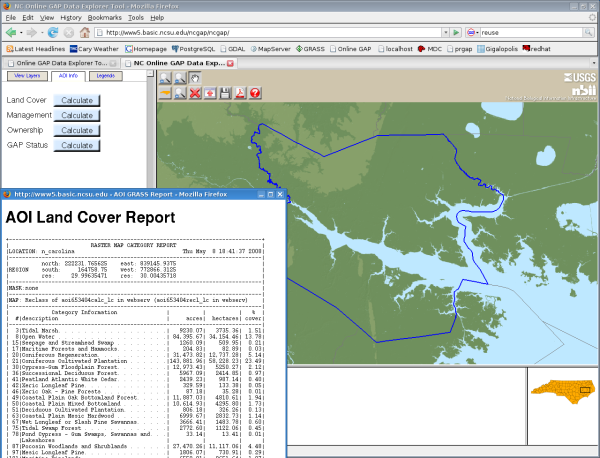The width and height of the screenshot is (600, 458).
Task: Open the Bookmarks menu
Action: click(104, 18)
